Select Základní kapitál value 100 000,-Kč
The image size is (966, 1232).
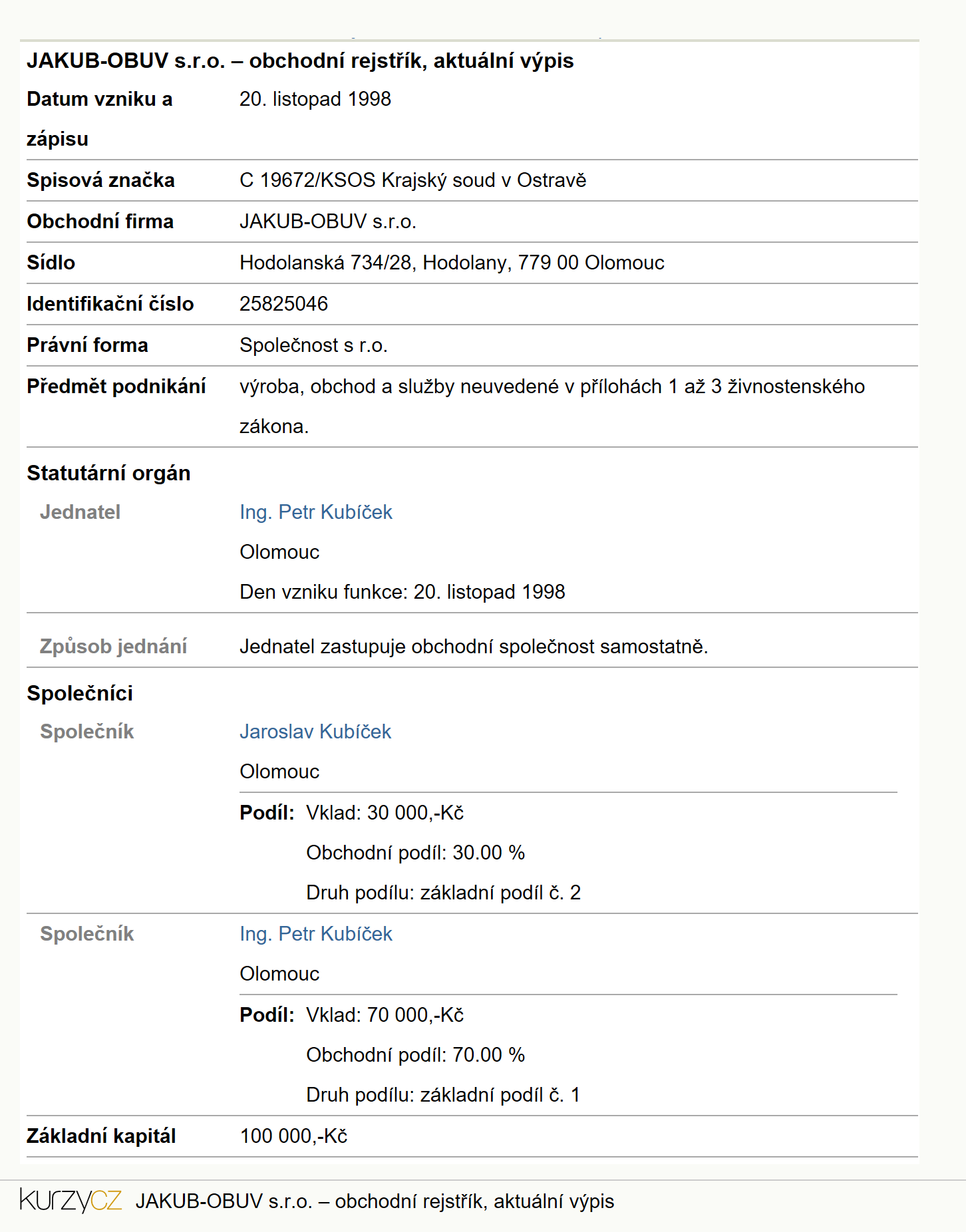(x=293, y=1136)
